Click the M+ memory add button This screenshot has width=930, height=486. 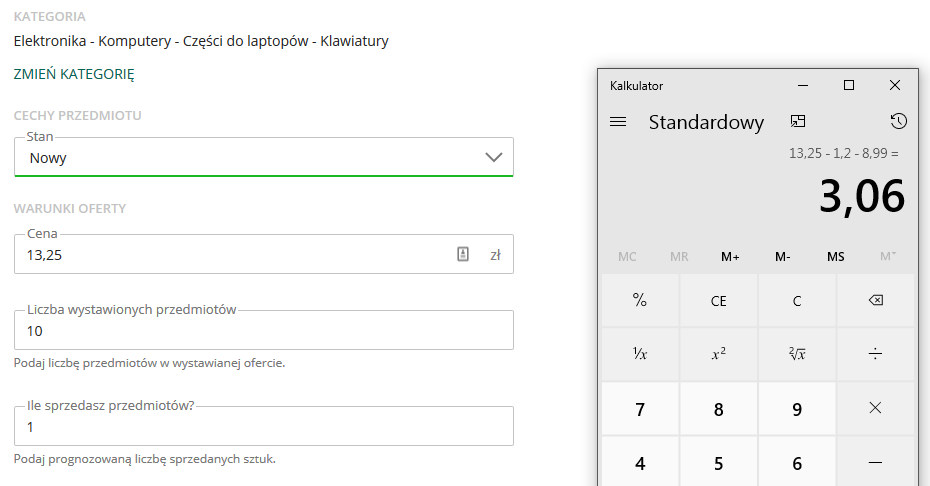[x=730, y=257]
